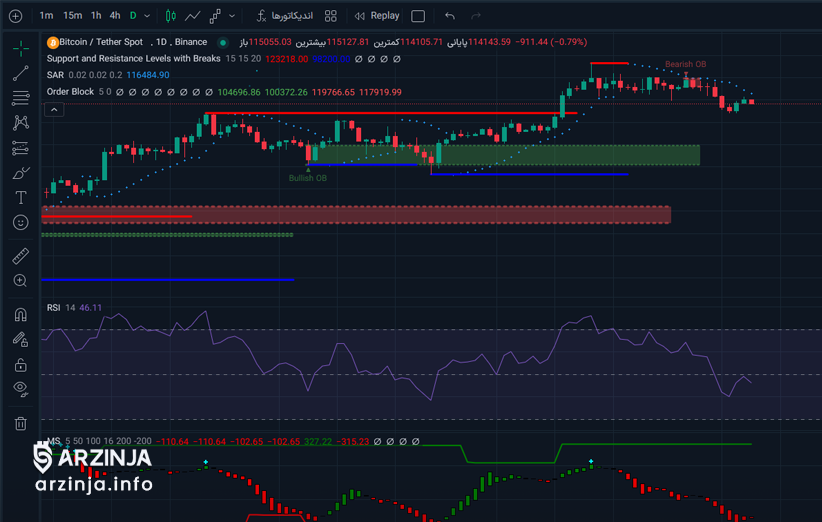
Task: Open the Fibonacci retracement tools
Action: pyautogui.click(x=21, y=98)
